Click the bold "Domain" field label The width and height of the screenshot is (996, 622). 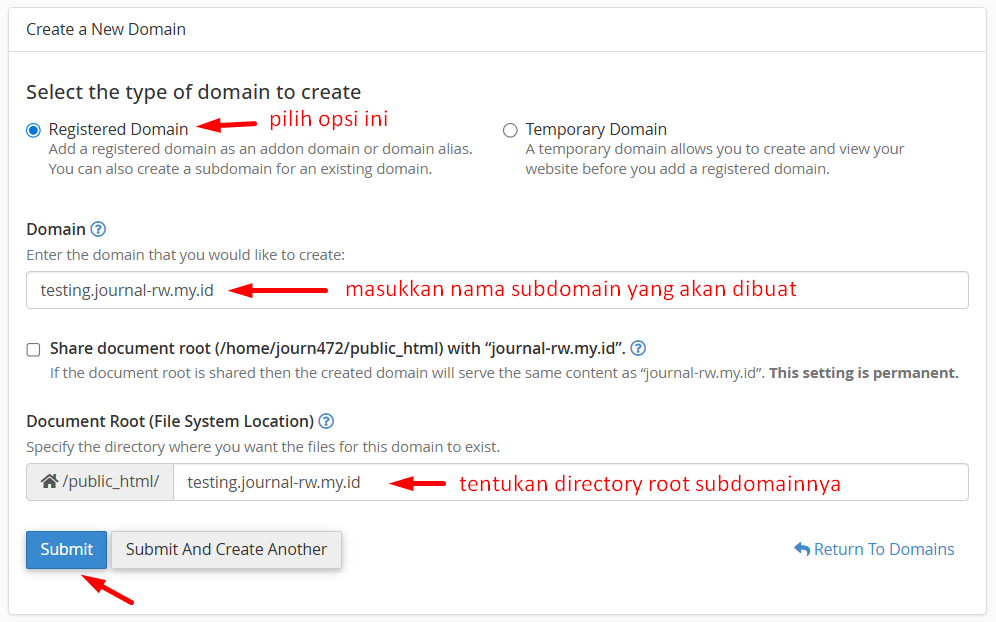coord(56,229)
